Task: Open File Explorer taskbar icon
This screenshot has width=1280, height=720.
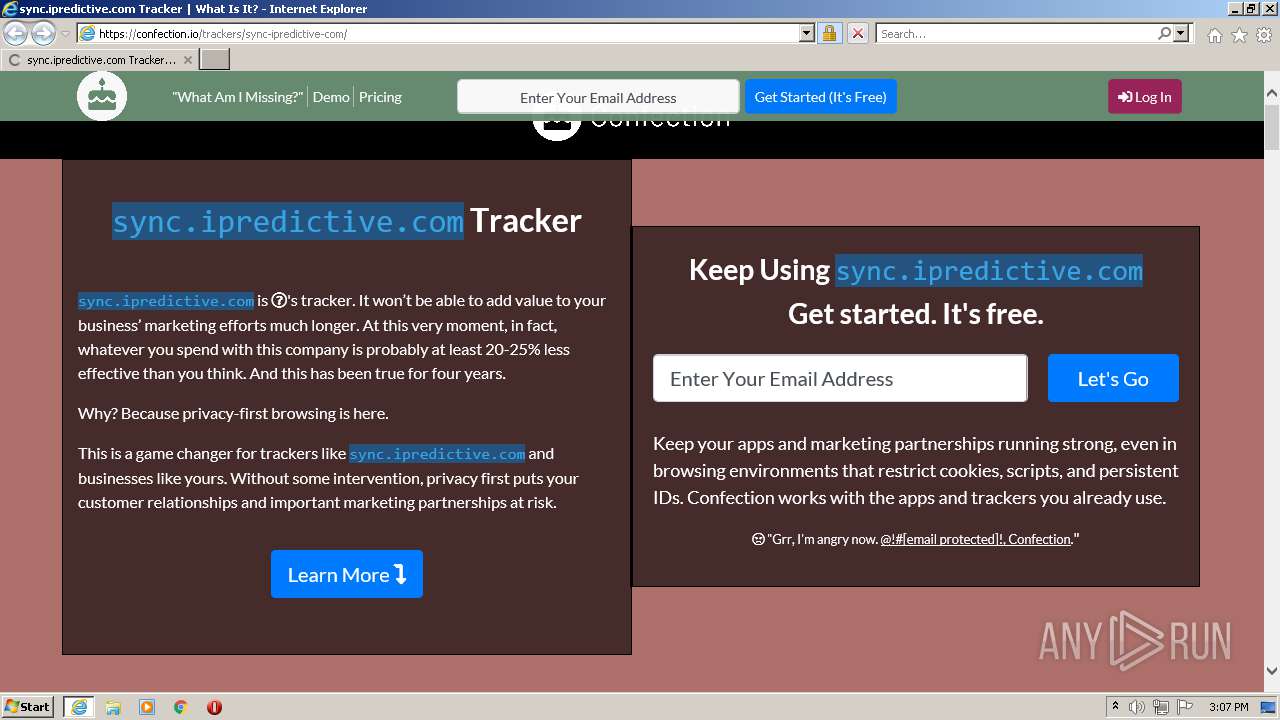Action: [113, 707]
